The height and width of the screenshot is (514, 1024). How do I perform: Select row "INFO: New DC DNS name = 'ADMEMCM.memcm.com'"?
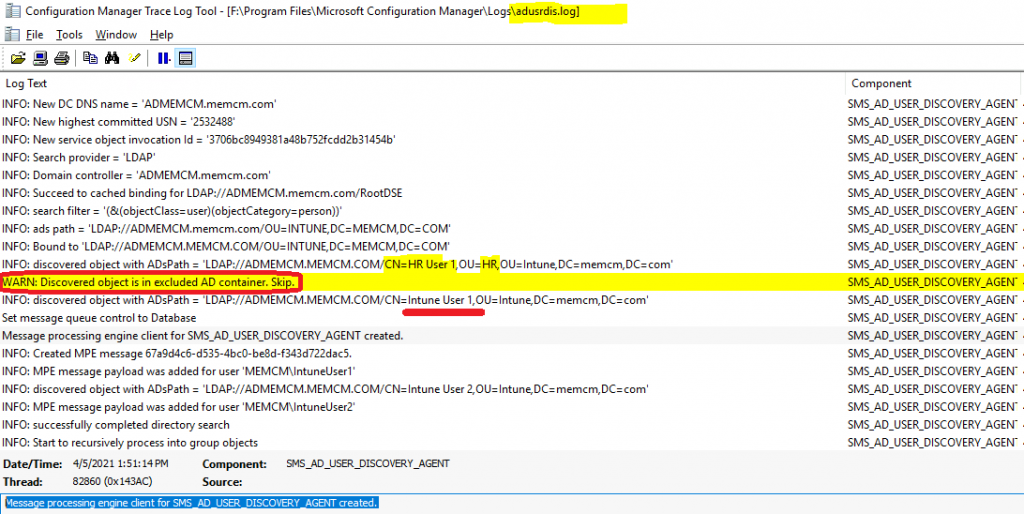click(x=512, y=104)
